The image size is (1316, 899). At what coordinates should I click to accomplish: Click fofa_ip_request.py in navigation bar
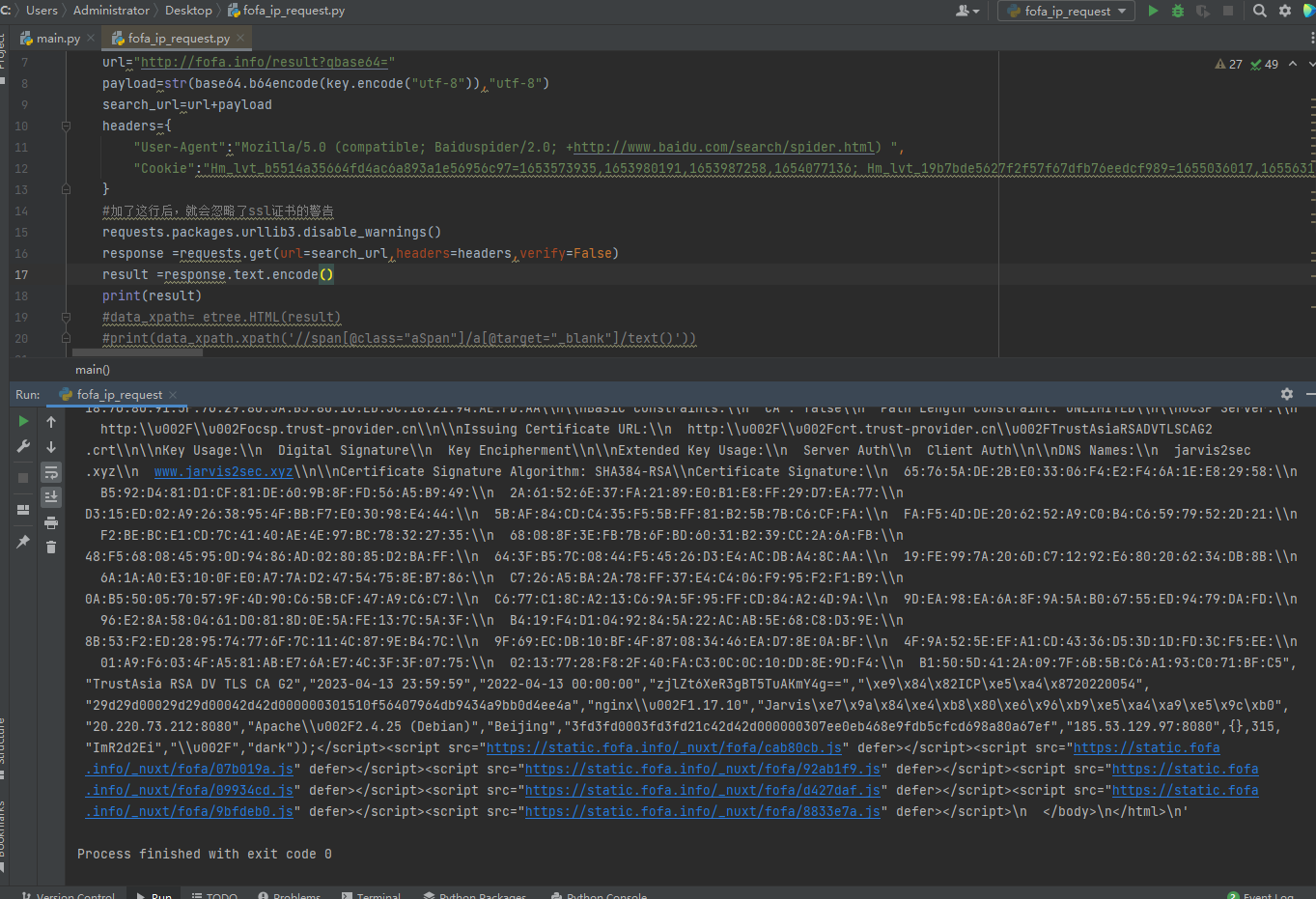[286, 11]
